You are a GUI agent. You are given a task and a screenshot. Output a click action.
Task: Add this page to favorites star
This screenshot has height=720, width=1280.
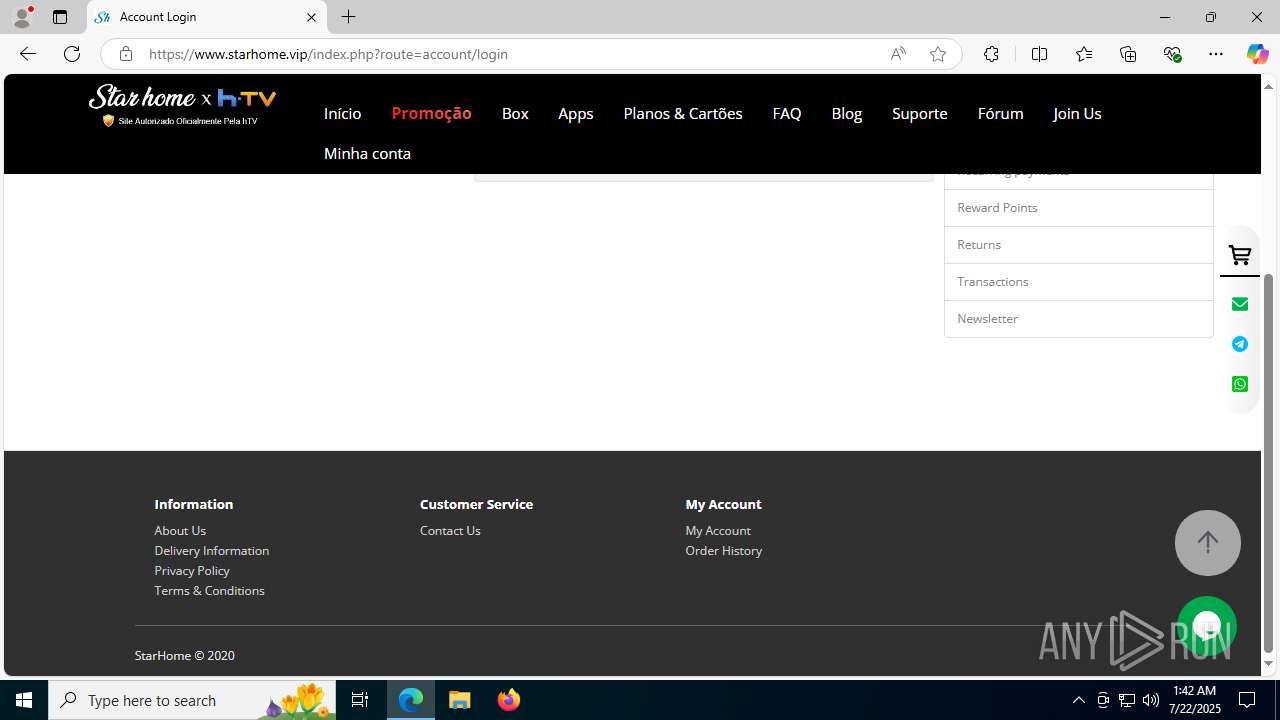point(938,54)
